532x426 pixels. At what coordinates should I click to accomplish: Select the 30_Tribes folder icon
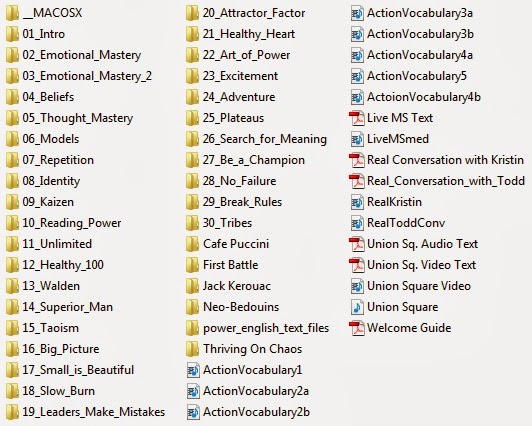coord(193,223)
